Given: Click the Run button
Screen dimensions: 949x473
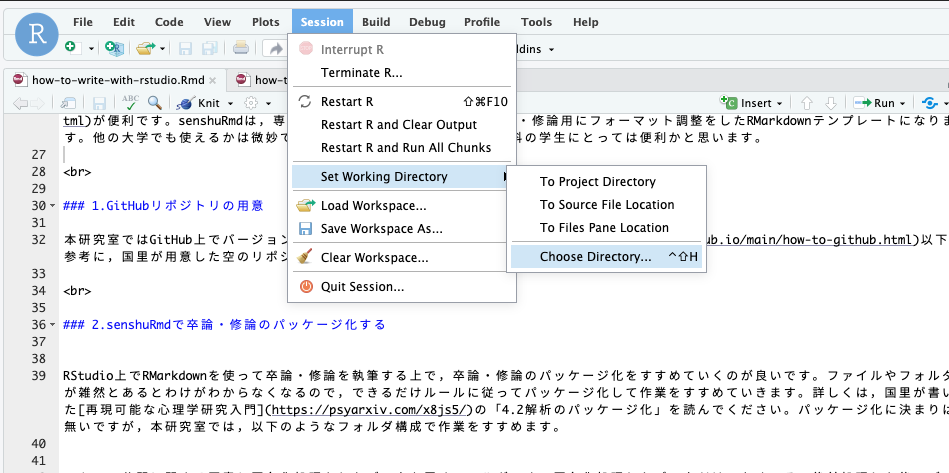Looking at the screenshot, I should [x=883, y=102].
